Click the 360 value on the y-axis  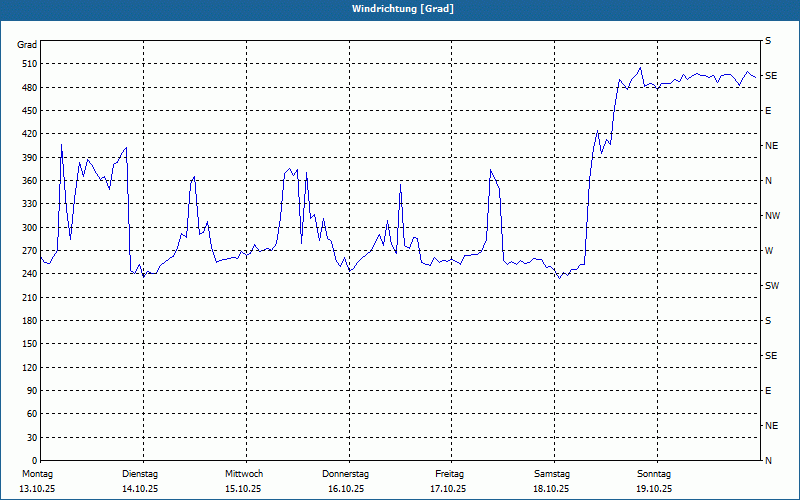coord(27,181)
